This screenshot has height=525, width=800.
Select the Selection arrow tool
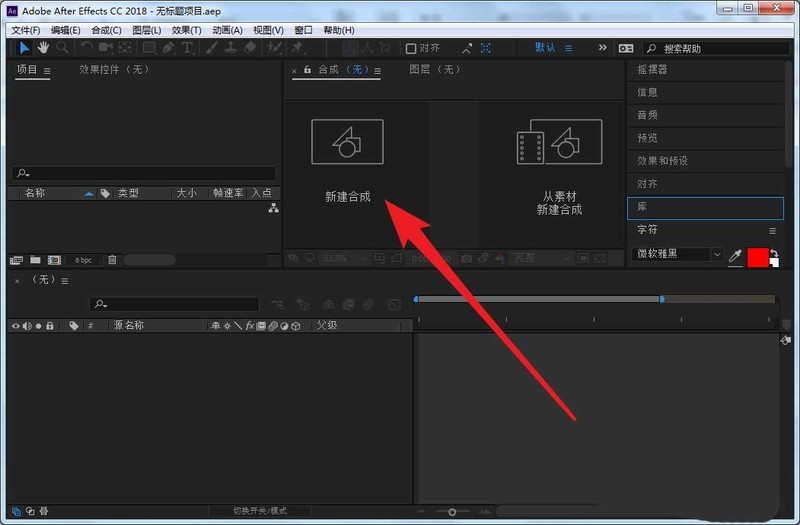click(24, 48)
